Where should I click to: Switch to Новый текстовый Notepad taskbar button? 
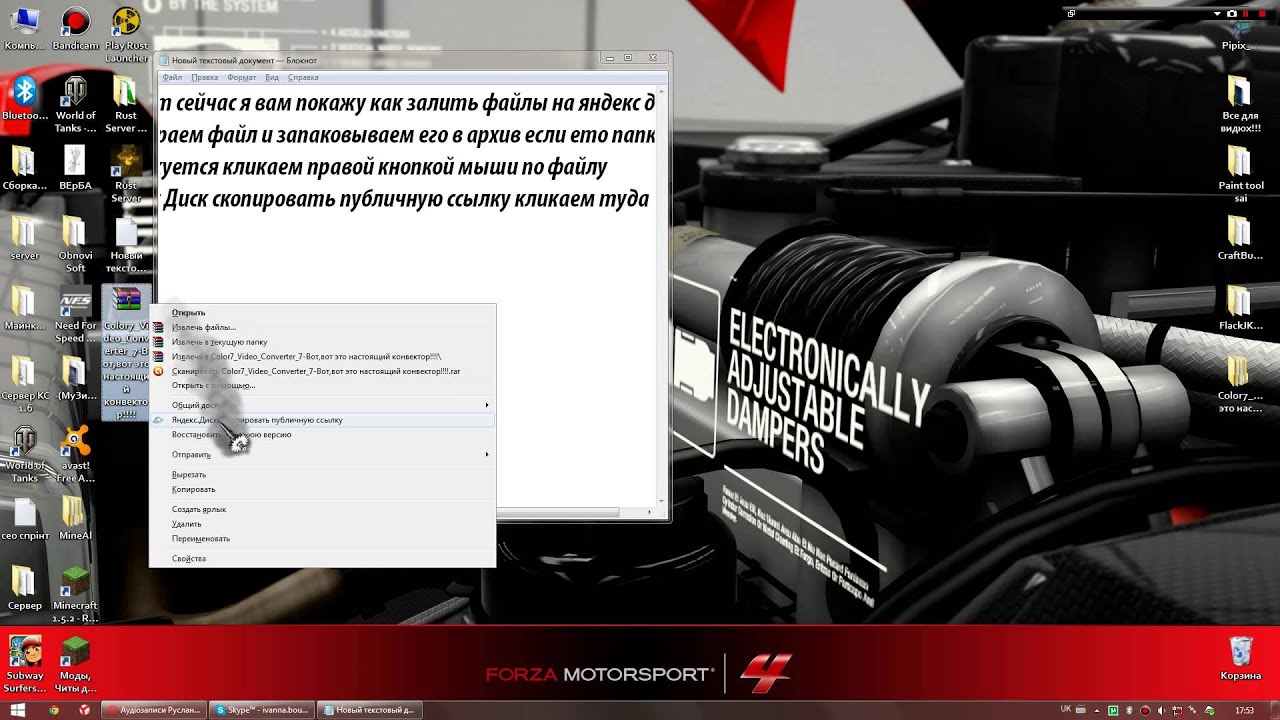point(369,710)
